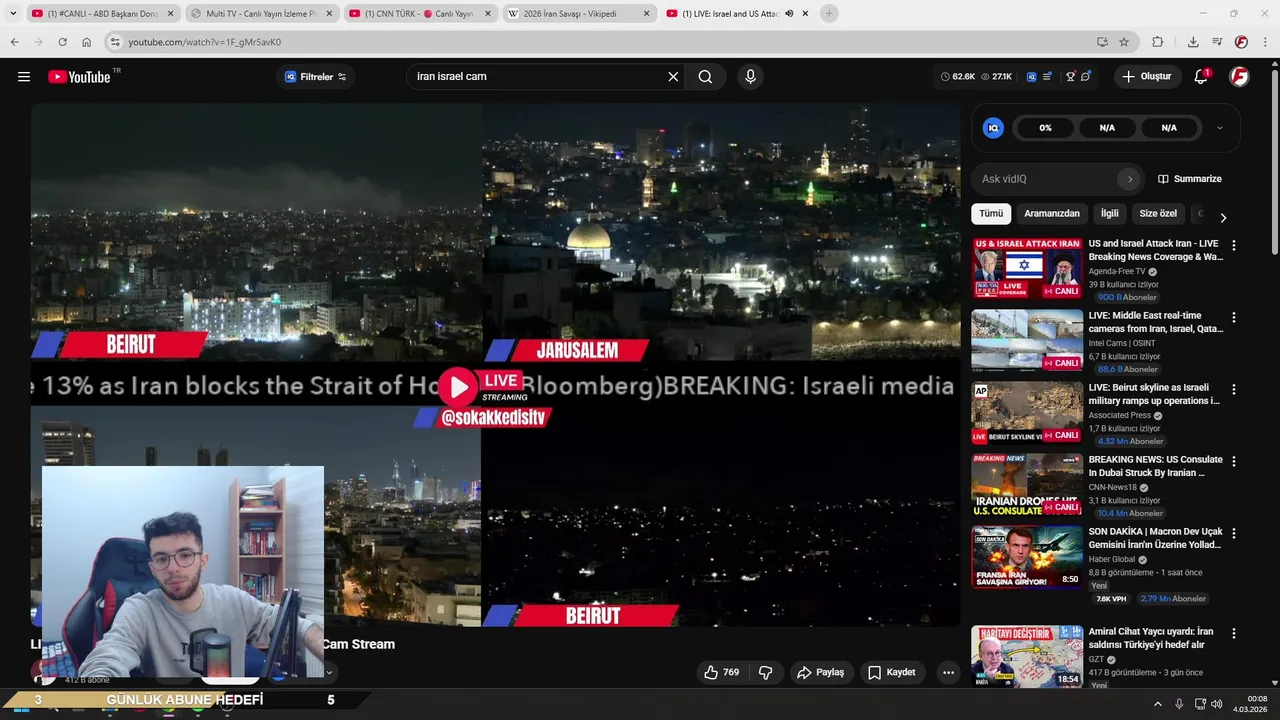
Task: Click the vidIQ logo in side panel
Action: [x=993, y=128]
